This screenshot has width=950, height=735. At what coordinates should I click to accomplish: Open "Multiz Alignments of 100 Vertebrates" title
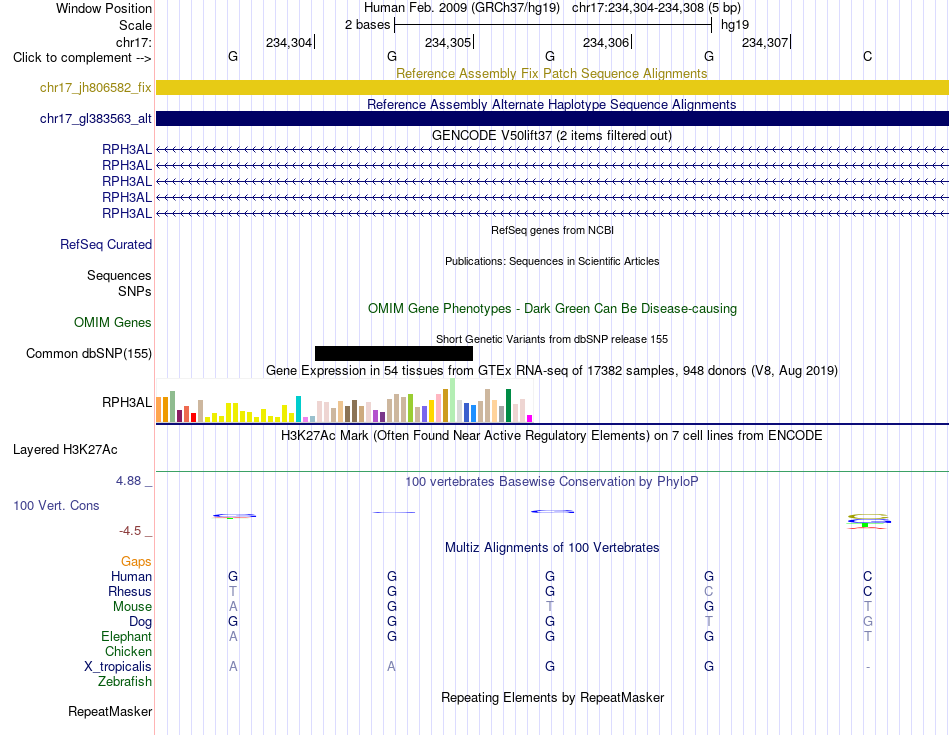pos(552,548)
